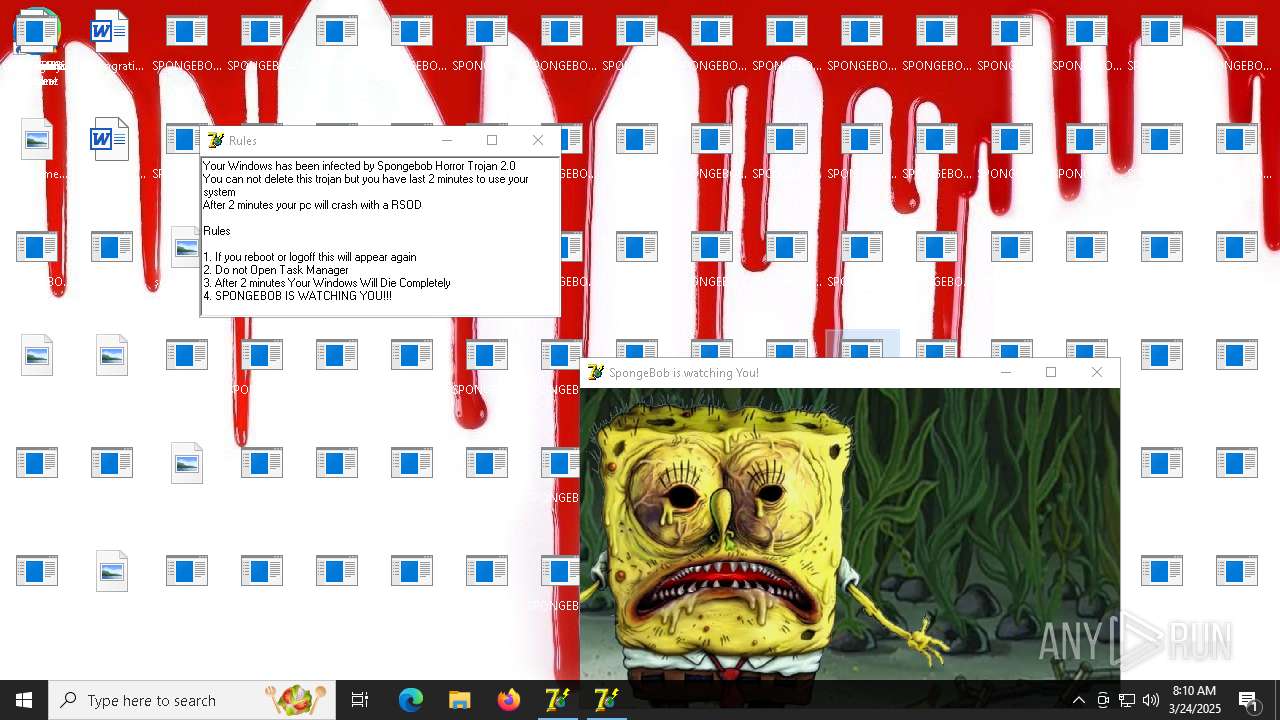Open the notification center icon
The height and width of the screenshot is (720, 1280).
tap(1249, 700)
